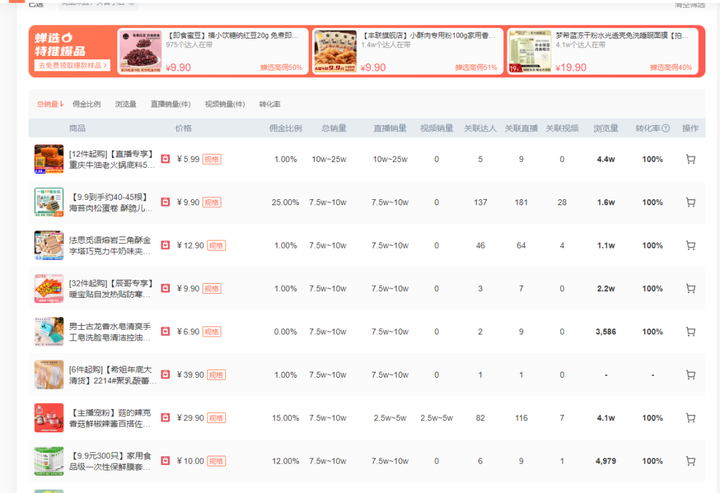This screenshot has height=493, width=720.
Task: Click the 暖宝贴 product thumbnail
Action: click(x=49, y=288)
